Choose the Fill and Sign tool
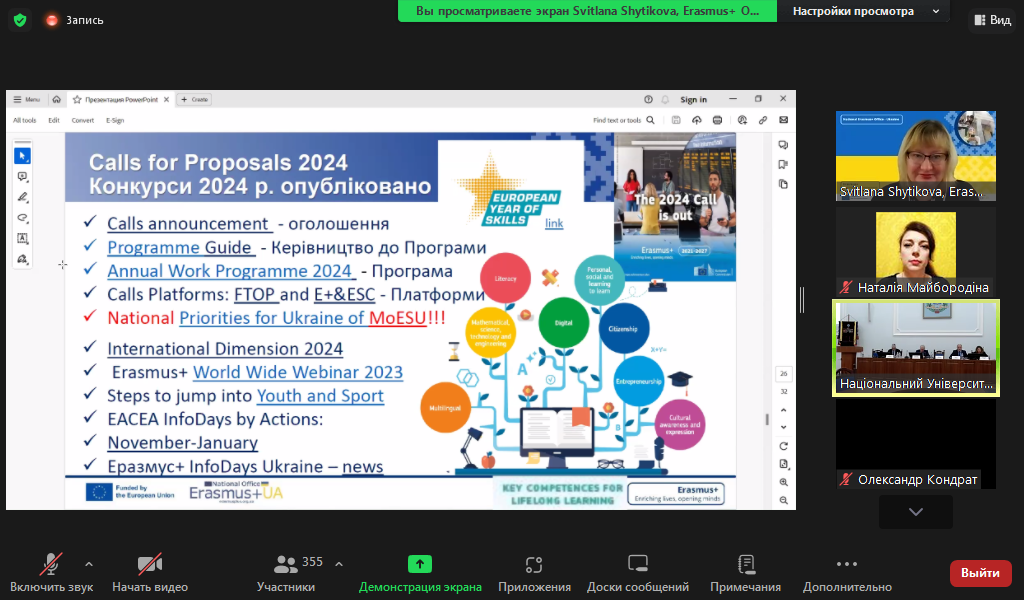 pyautogui.click(x=22, y=259)
